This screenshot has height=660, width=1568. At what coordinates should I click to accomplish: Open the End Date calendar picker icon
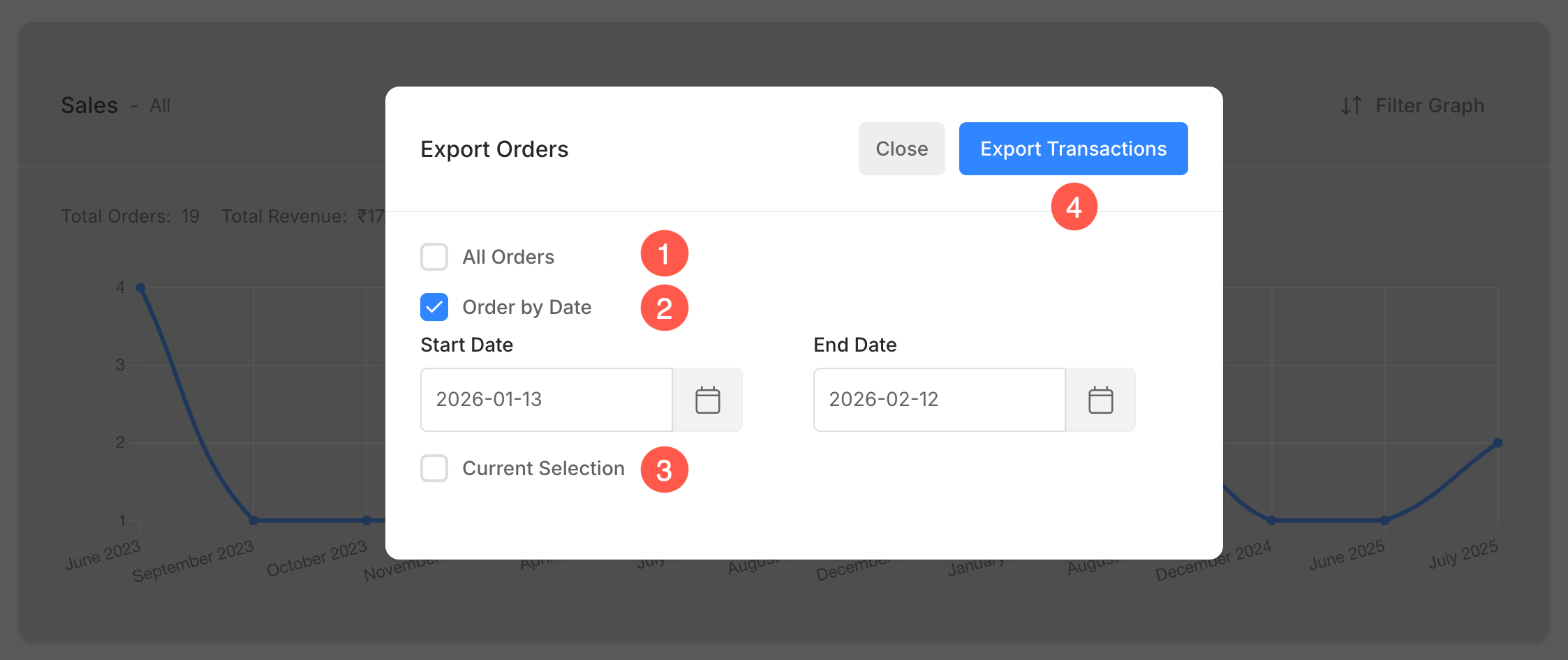pyautogui.click(x=1100, y=400)
